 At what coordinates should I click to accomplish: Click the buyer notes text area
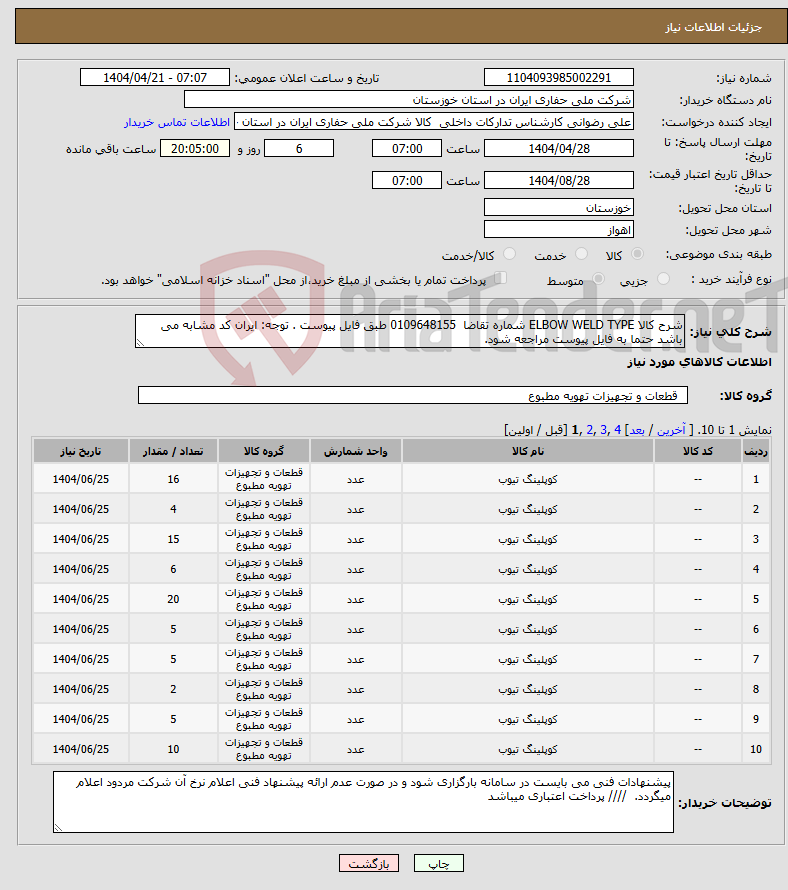point(363,802)
